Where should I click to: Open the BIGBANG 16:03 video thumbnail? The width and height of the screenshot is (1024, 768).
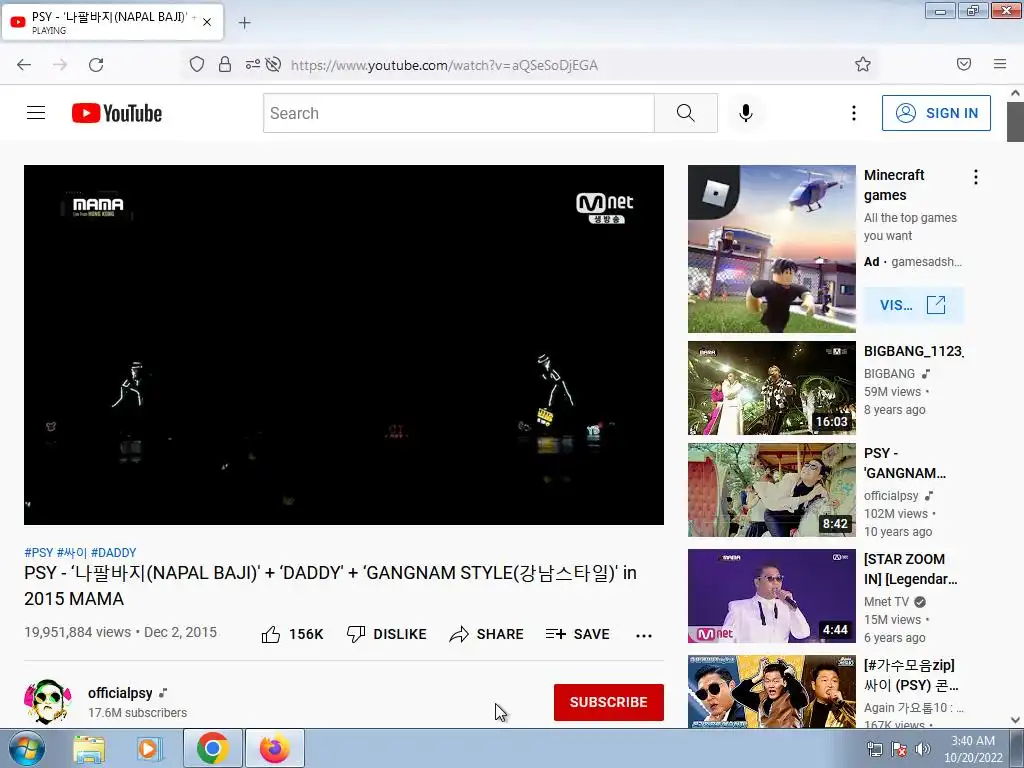coord(771,388)
